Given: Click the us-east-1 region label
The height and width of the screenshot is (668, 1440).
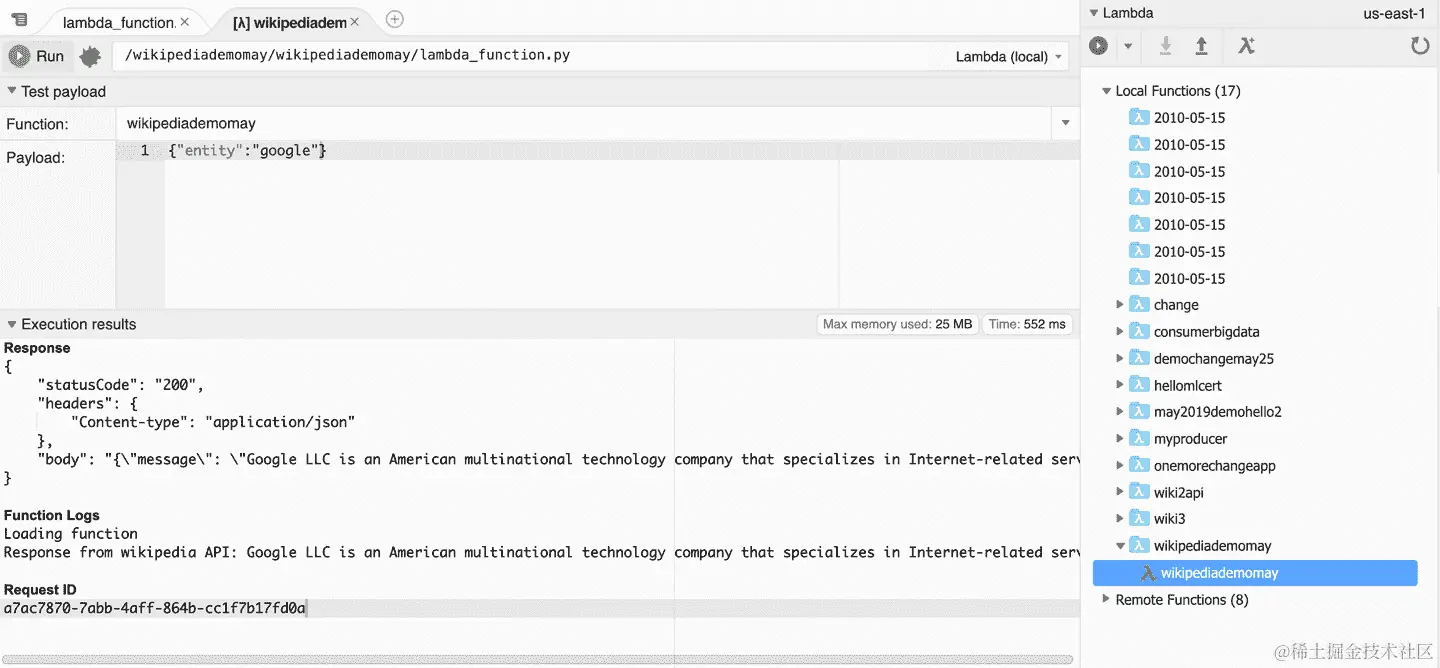Looking at the screenshot, I should [x=1394, y=13].
